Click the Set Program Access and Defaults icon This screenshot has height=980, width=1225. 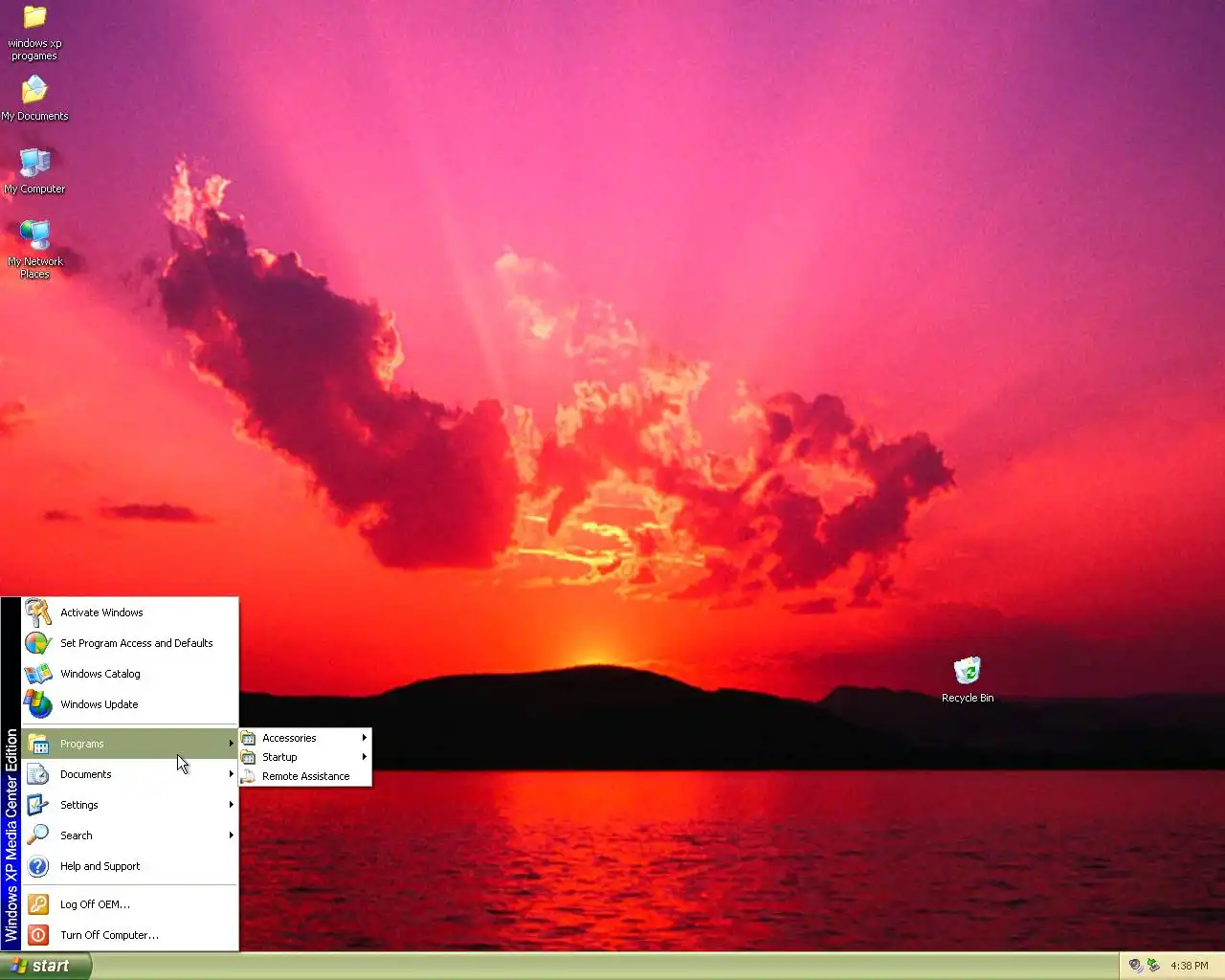click(x=38, y=643)
